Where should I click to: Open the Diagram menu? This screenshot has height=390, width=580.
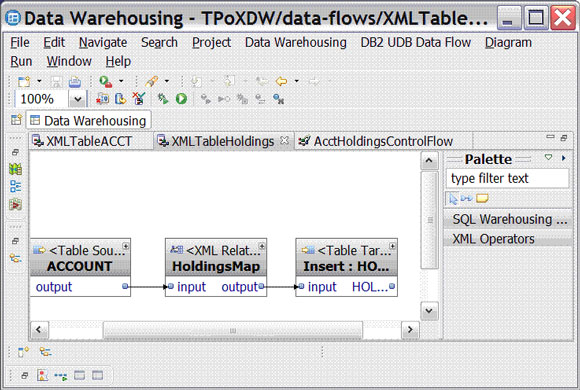[x=508, y=43]
